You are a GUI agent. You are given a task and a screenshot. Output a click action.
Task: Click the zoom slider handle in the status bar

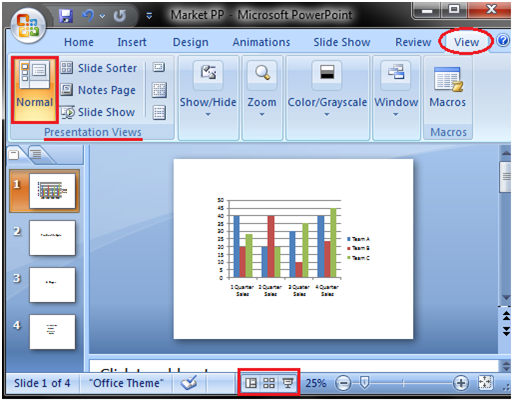click(x=364, y=383)
